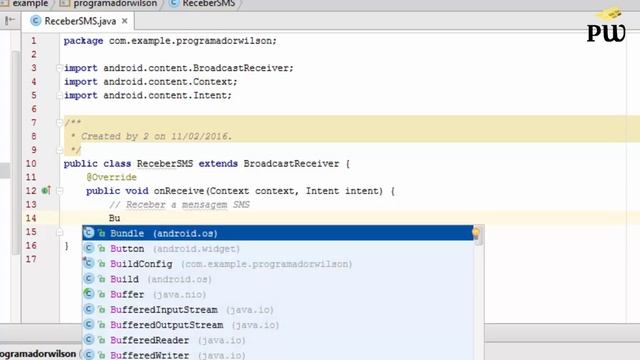Click the folder icon in programadorwilson breadcrumb
640x360 pixels.
[x=64, y=4]
